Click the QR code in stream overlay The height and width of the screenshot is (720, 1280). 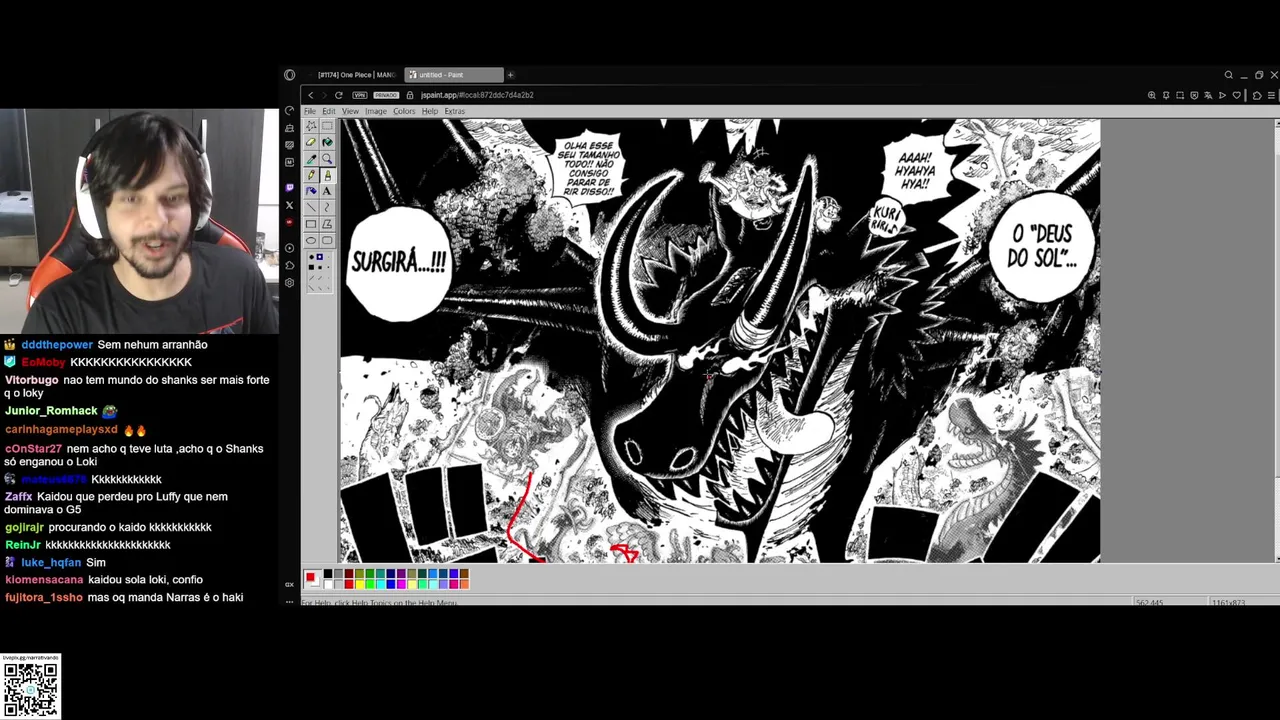pos(31,689)
